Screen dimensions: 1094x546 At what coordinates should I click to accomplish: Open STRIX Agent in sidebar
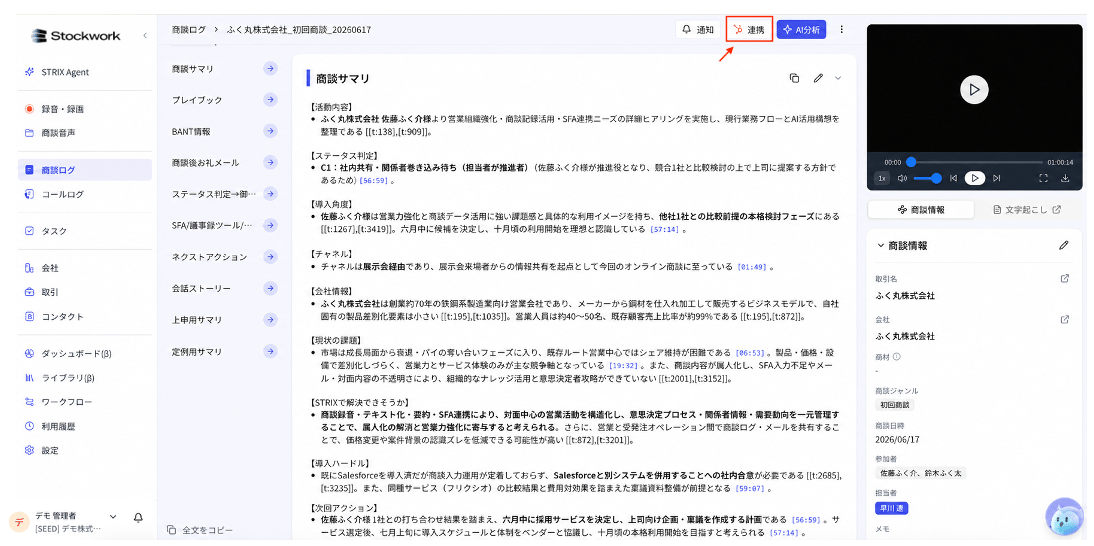(84, 72)
